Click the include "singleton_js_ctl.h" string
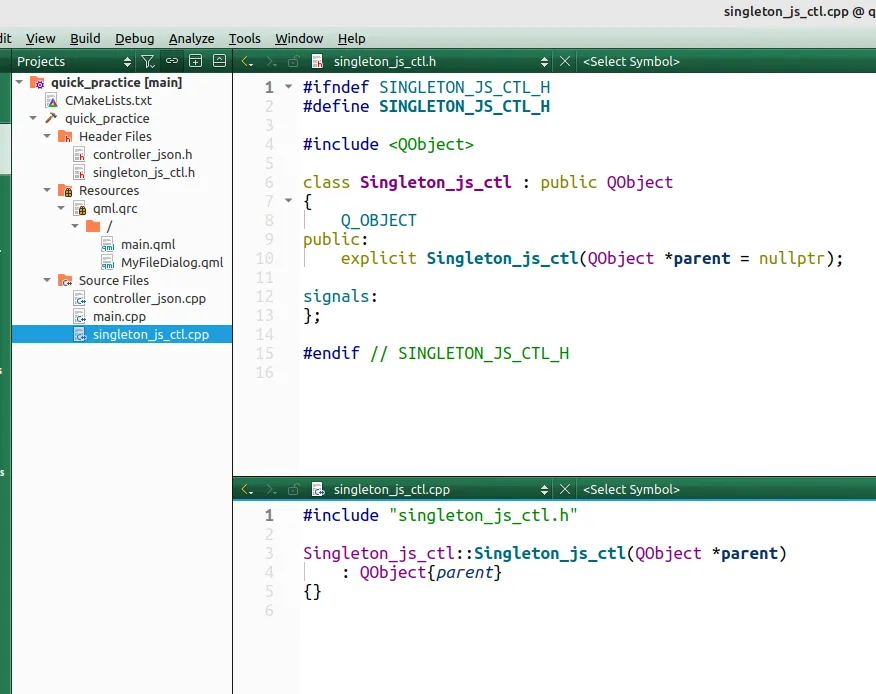876x694 pixels. [483, 515]
